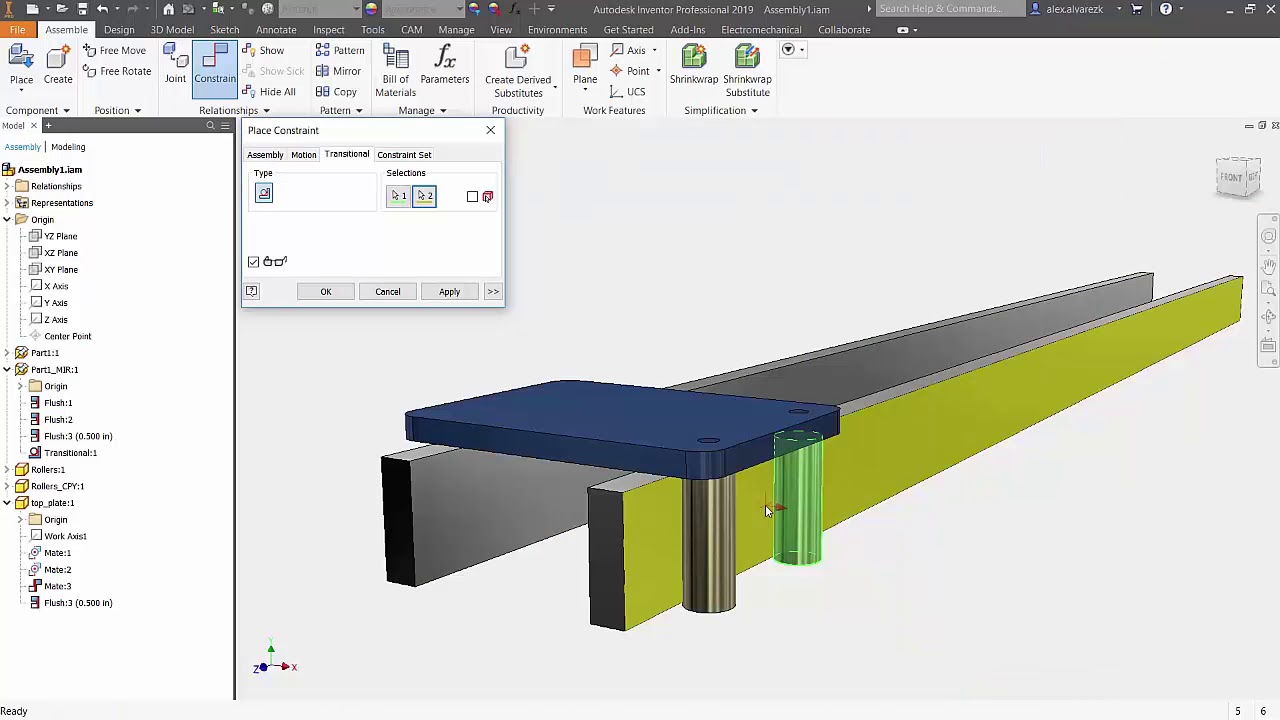Image resolution: width=1280 pixels, height=720 pixels.
Task: Collapse the Assembly Origin folder
Action: tap(7, 220)
